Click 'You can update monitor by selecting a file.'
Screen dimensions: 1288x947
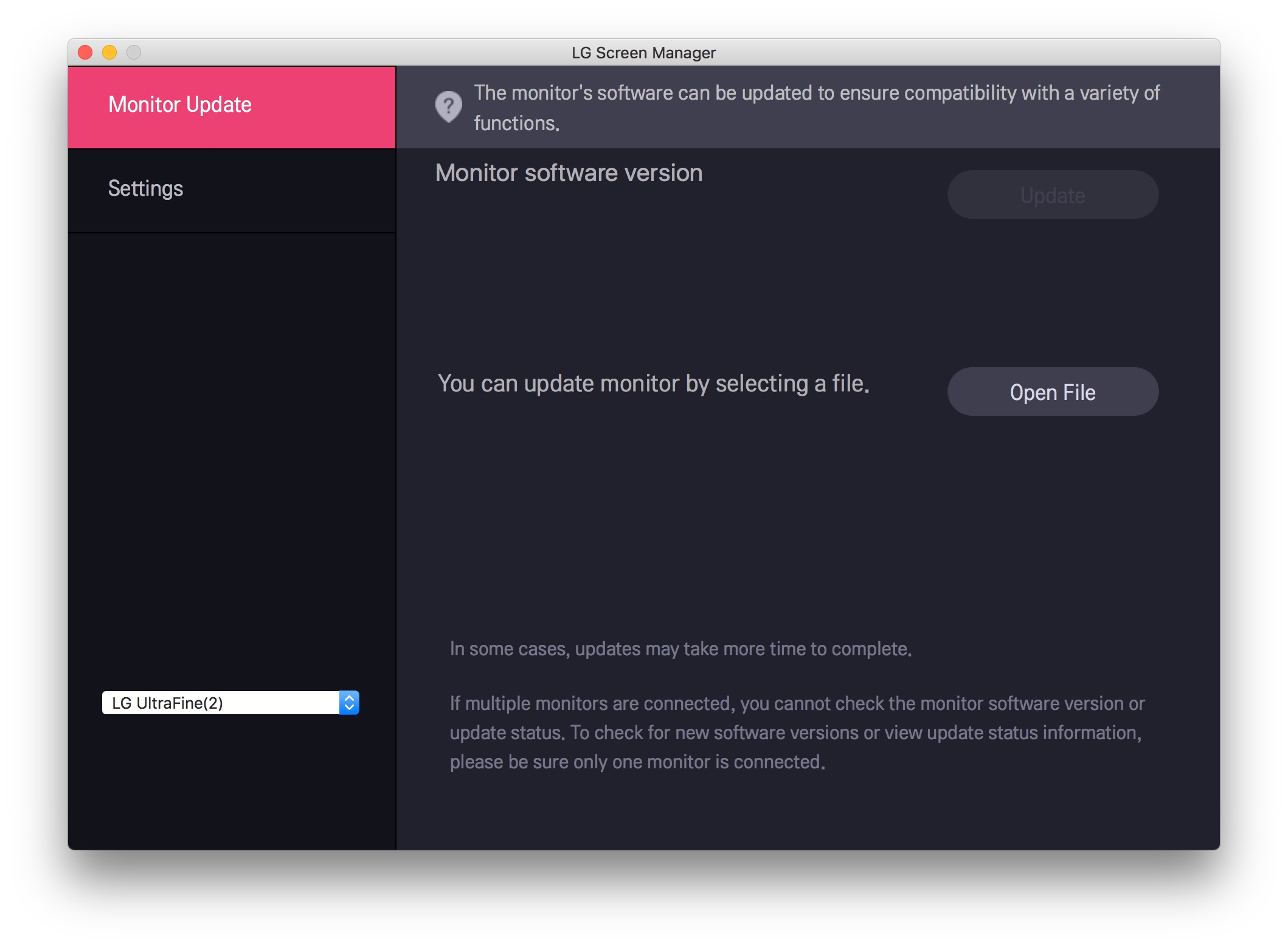pyautogui.click(x=653, y=384)
